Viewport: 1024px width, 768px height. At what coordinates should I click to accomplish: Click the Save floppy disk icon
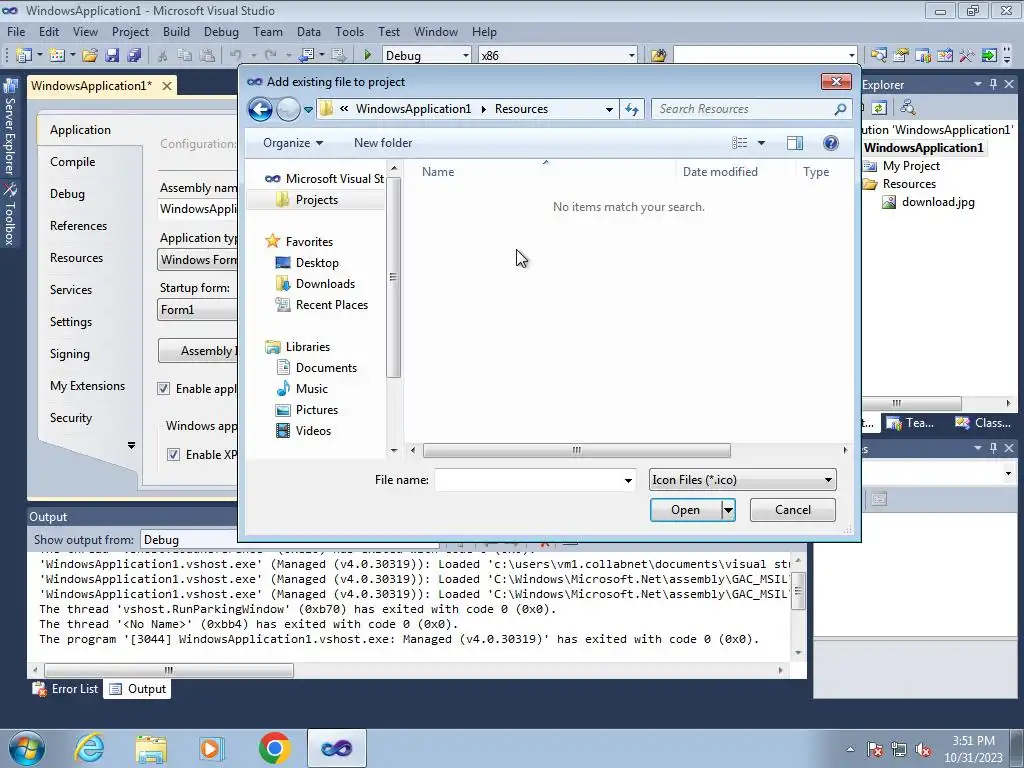[112, 56]
